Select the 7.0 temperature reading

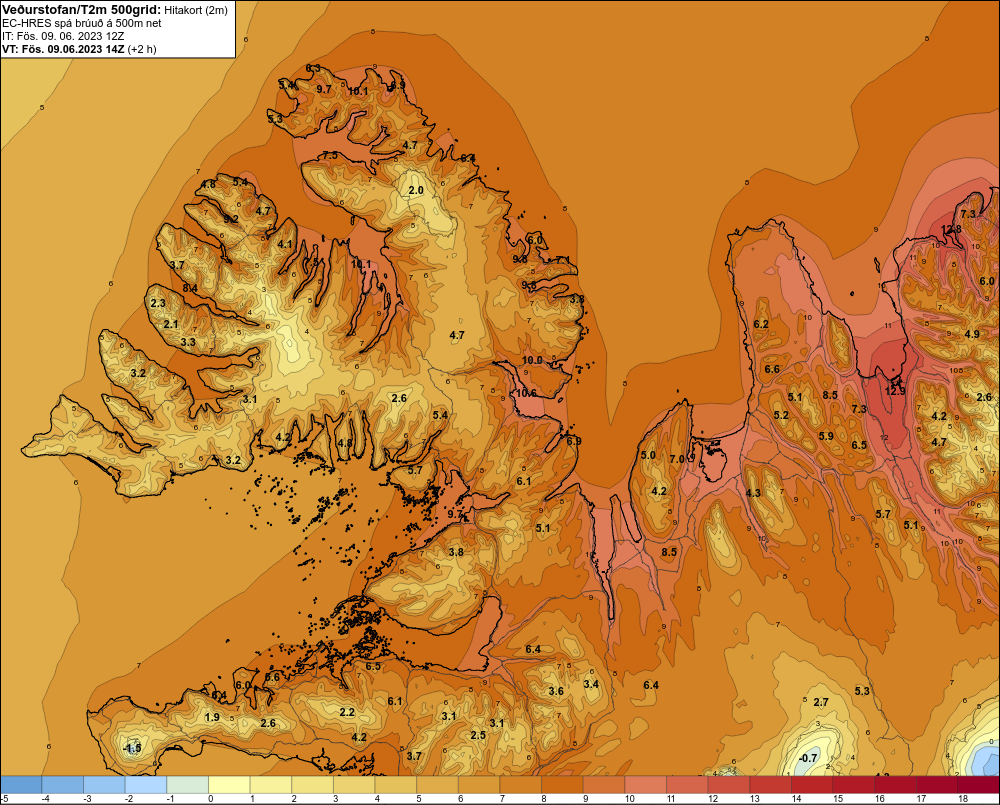(x=677, y=459)
